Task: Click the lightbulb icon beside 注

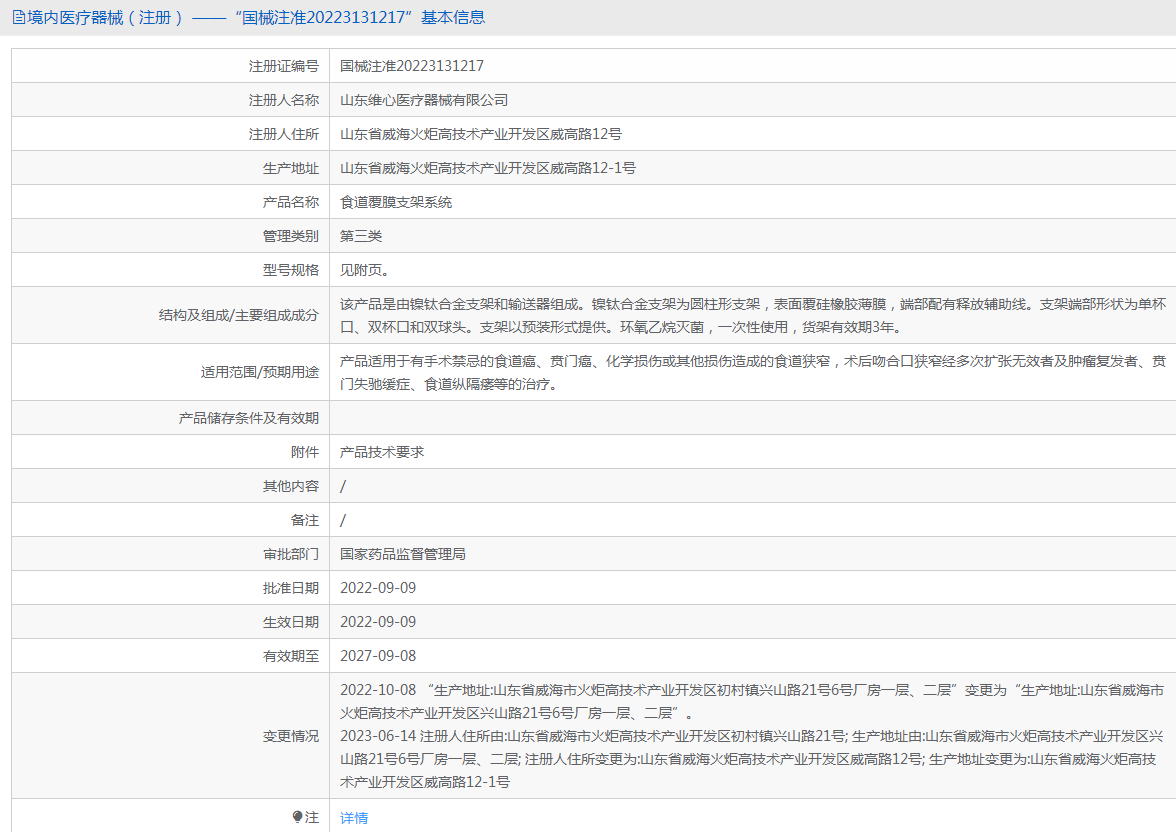Action: click(x=297, y=817)
